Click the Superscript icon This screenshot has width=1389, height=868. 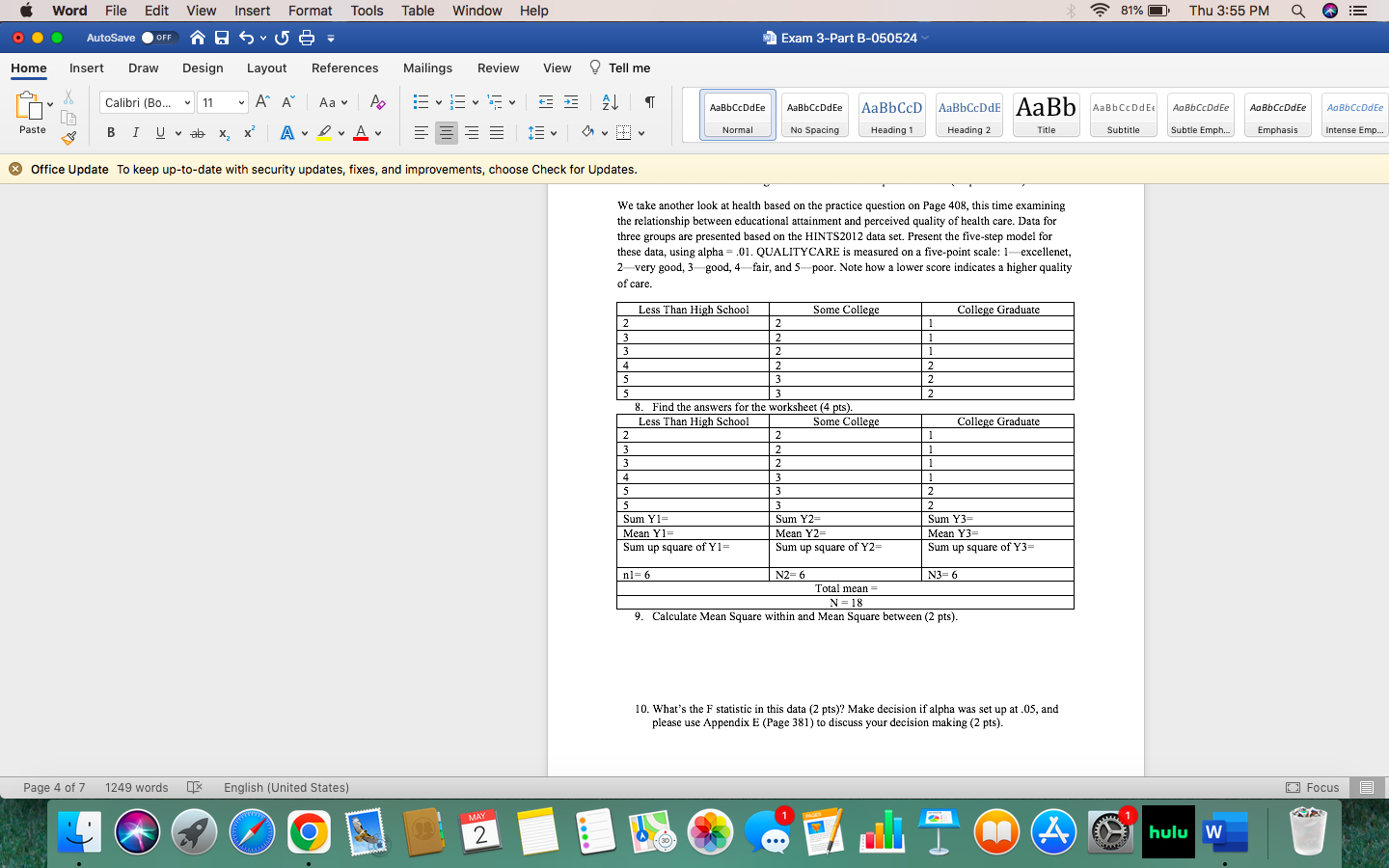click(x=249, y=133)
